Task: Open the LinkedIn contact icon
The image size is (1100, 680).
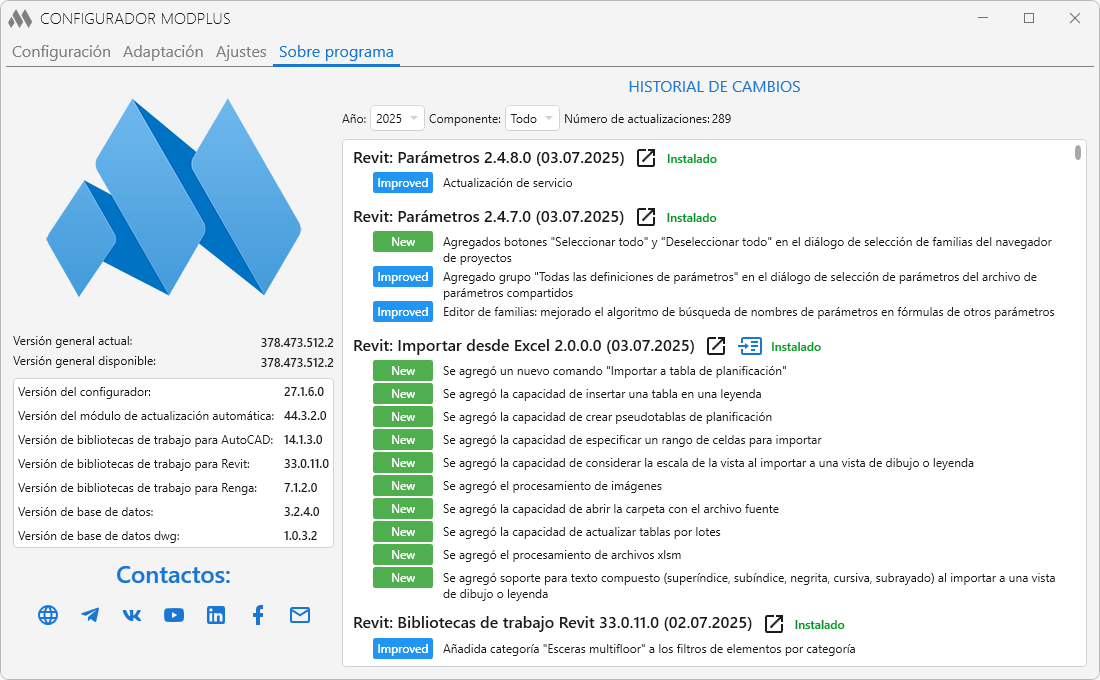Action: coord(216,615)
